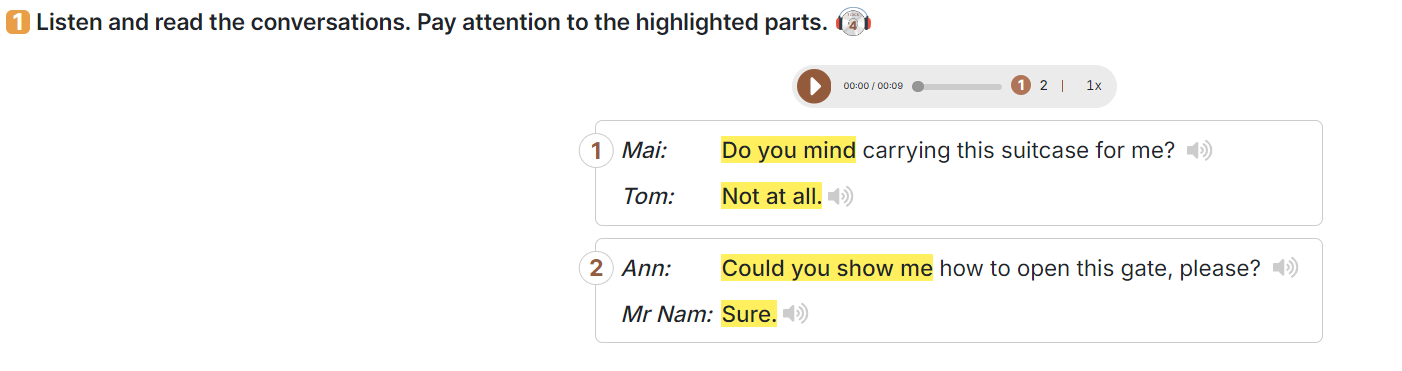Click the highlighted phrase 'Could you show me'
Viewport: 1402px width, 371px height.
pos(827,268)
